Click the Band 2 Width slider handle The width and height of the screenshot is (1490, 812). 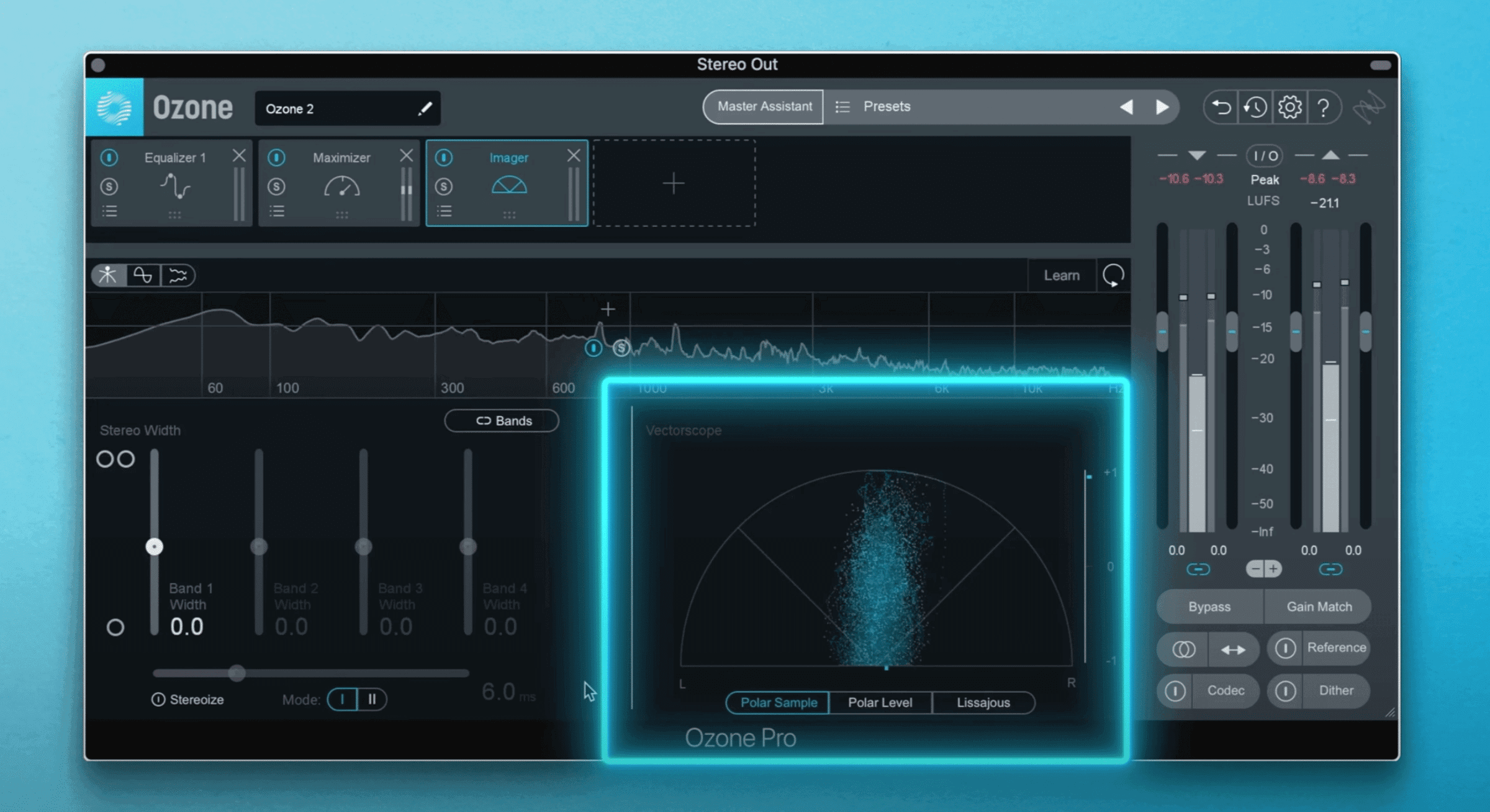coord(259,547)
